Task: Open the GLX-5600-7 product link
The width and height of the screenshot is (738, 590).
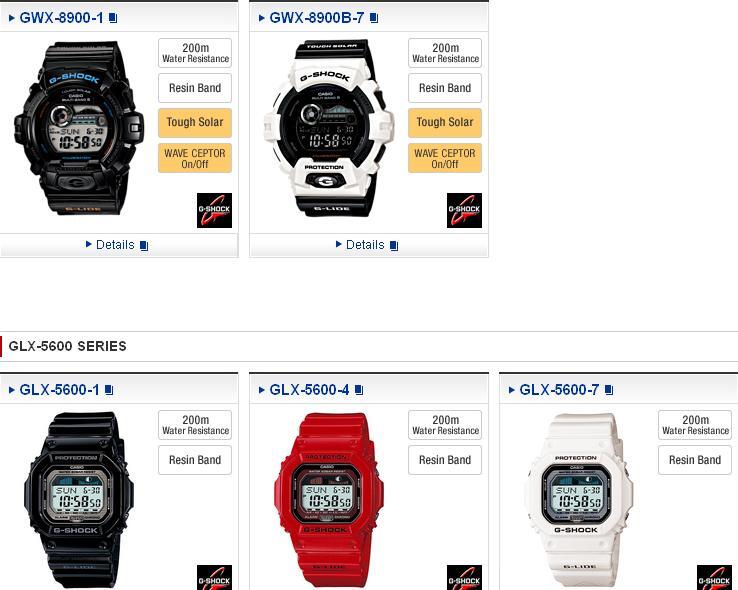Action: [559, 390]
